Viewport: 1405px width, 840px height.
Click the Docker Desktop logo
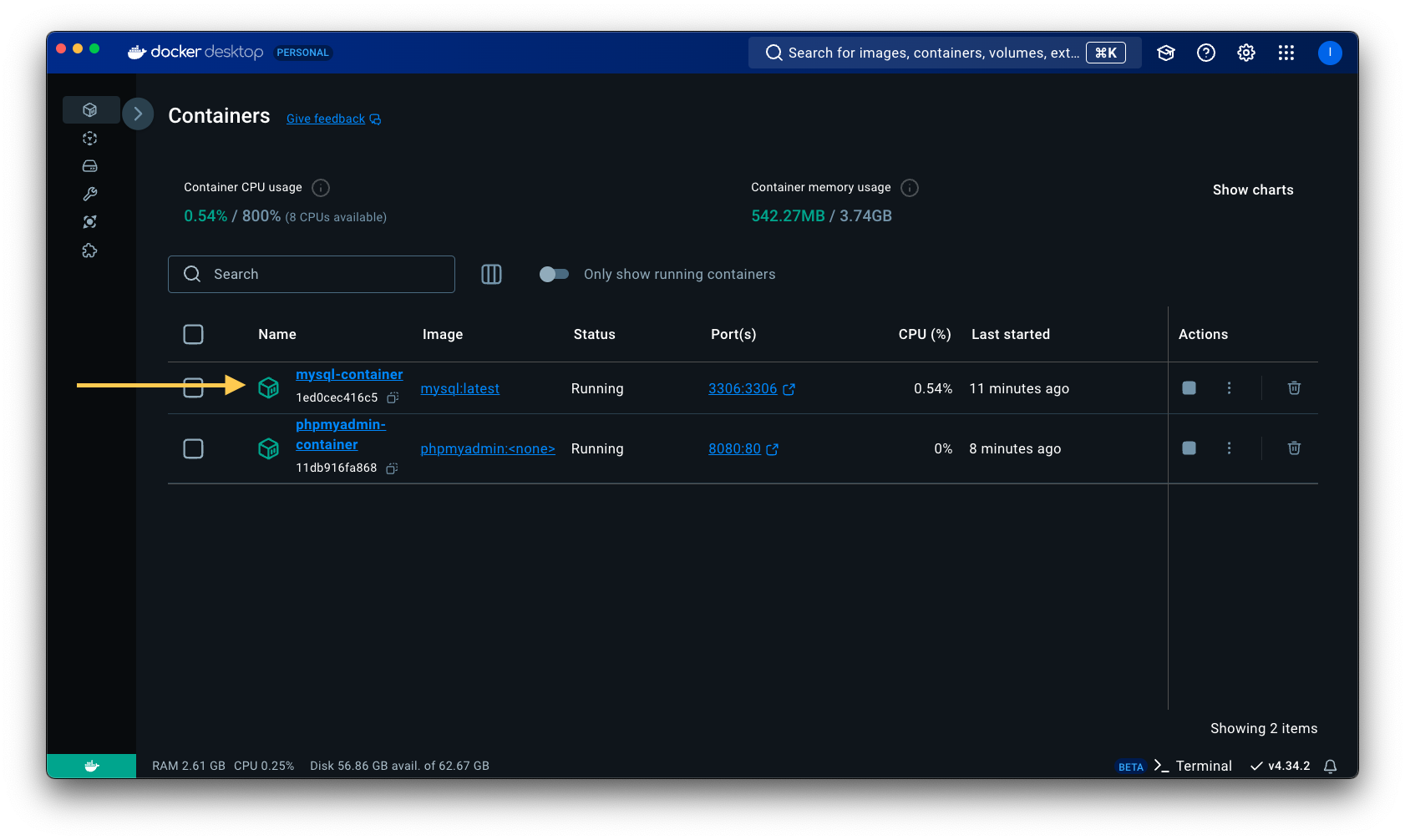point(195,52)
